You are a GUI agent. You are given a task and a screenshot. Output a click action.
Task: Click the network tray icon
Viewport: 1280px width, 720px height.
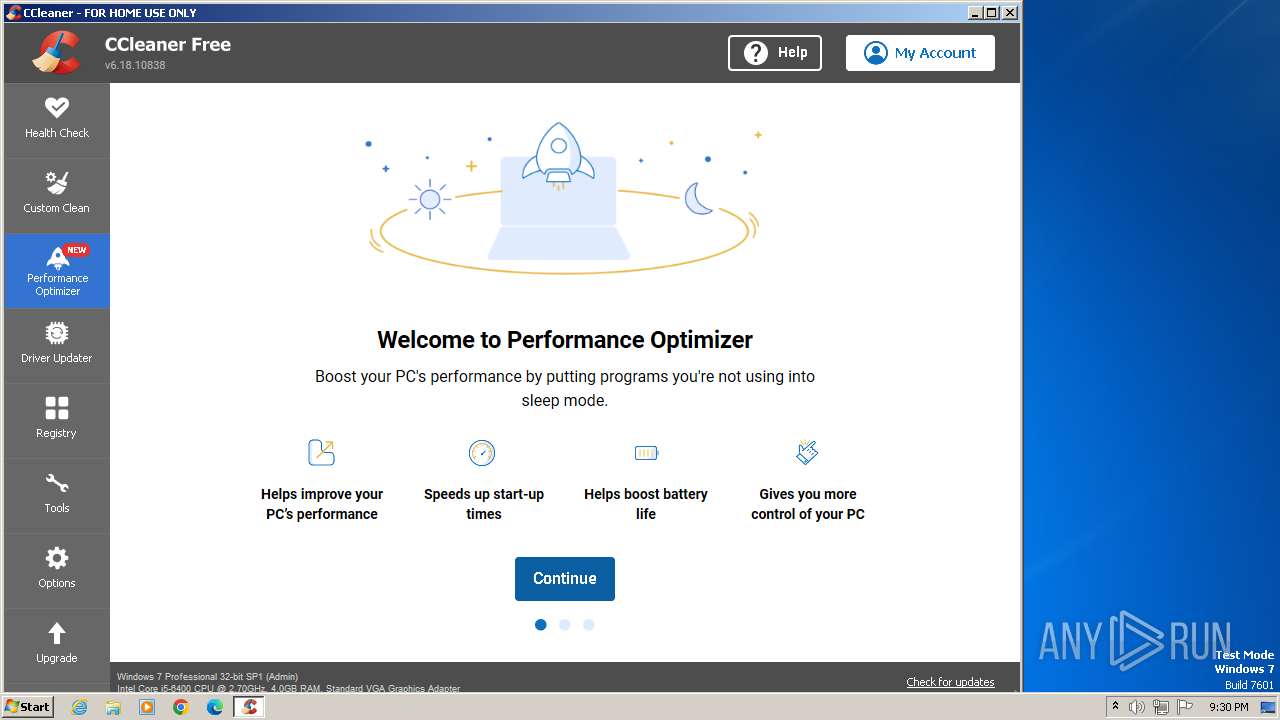tap(1161, 707)
